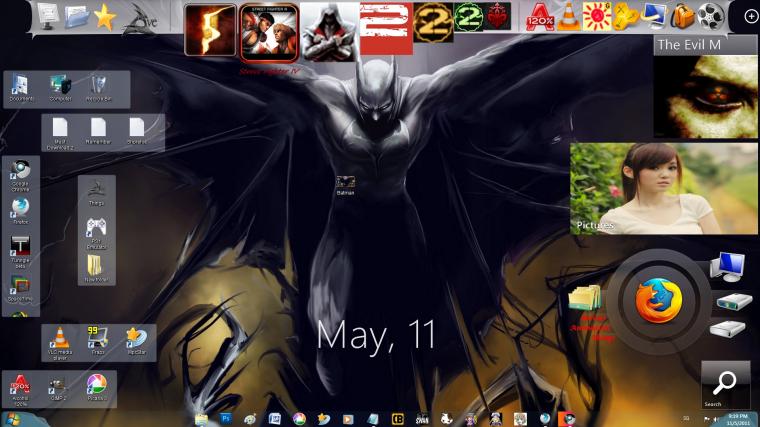Screen dimensions: 760x427
Task: Click the taskbar clock
Action: pos(738,420)
